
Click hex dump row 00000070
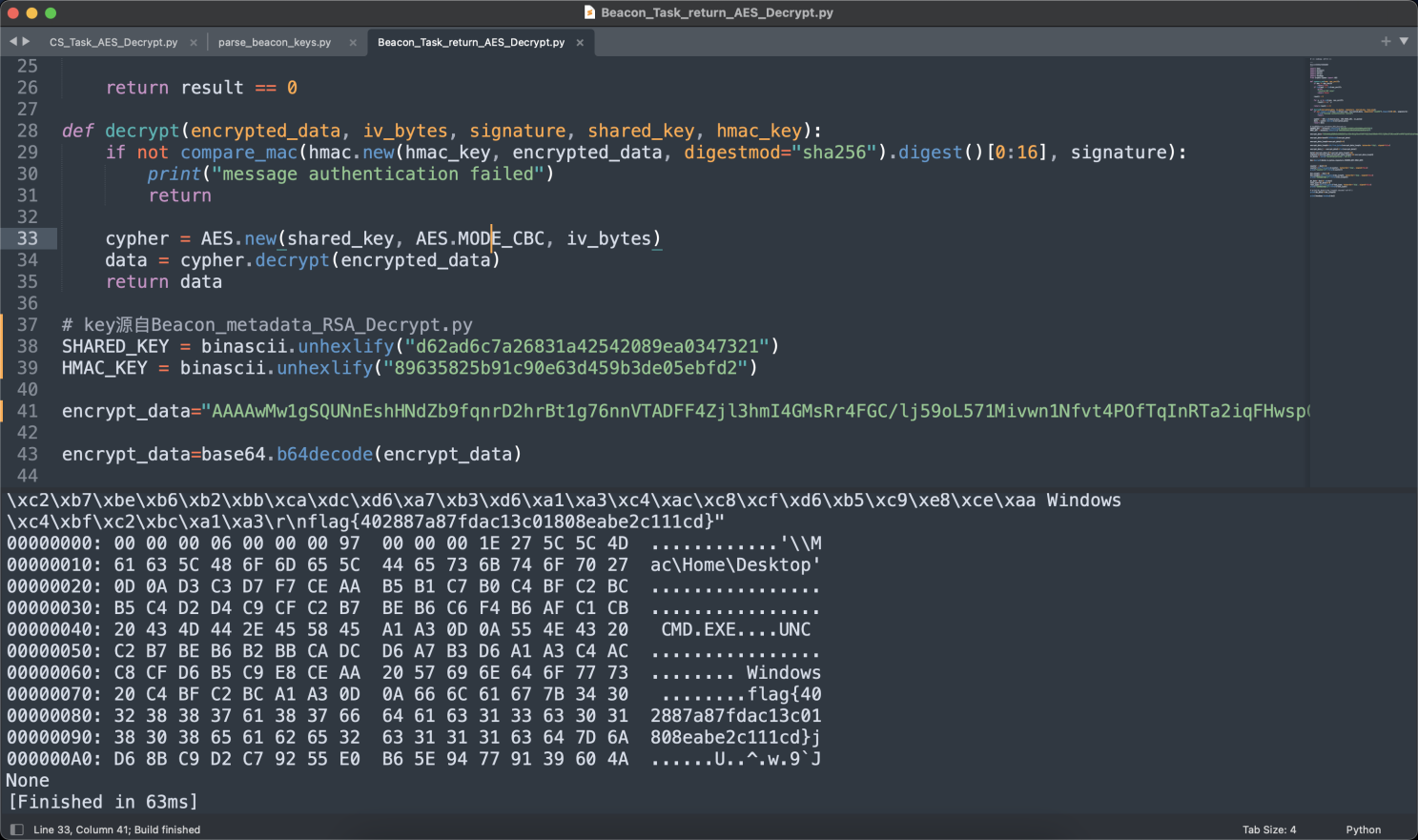click(414, 694)
